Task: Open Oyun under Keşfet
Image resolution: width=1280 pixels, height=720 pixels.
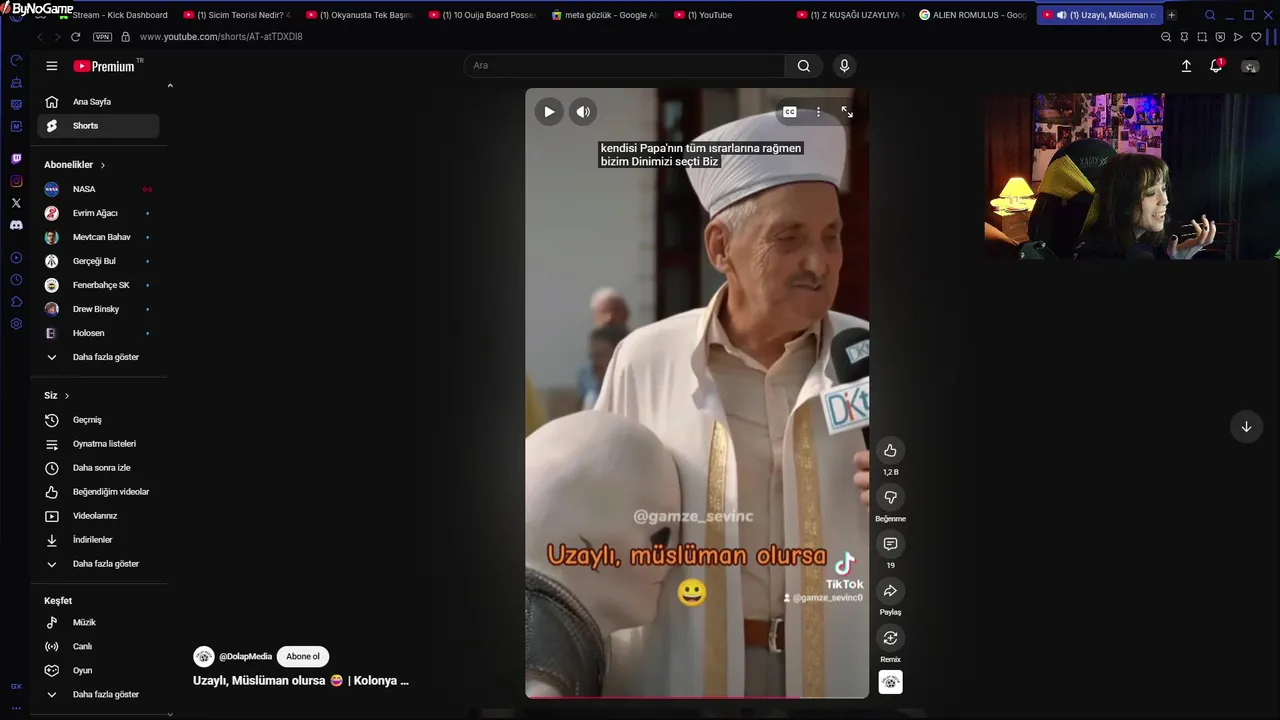Action: tap(98, 671)
